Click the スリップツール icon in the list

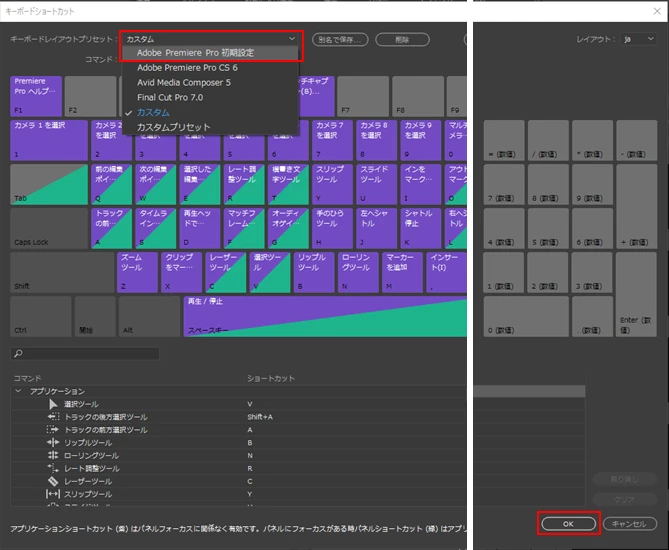pos(53,494)
